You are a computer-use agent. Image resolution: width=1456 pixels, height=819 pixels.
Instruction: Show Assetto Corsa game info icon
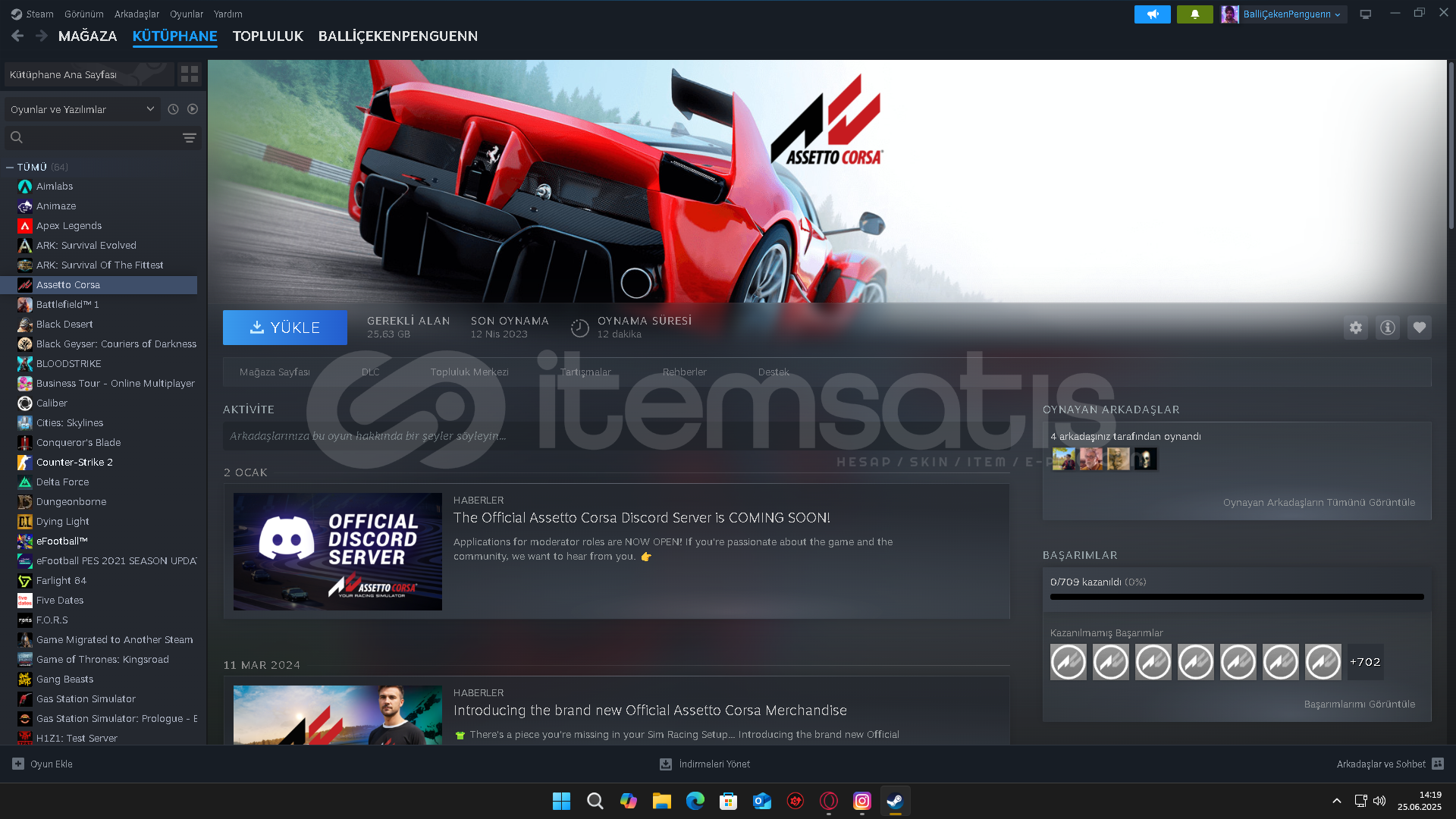click(x=1387, y=328)
